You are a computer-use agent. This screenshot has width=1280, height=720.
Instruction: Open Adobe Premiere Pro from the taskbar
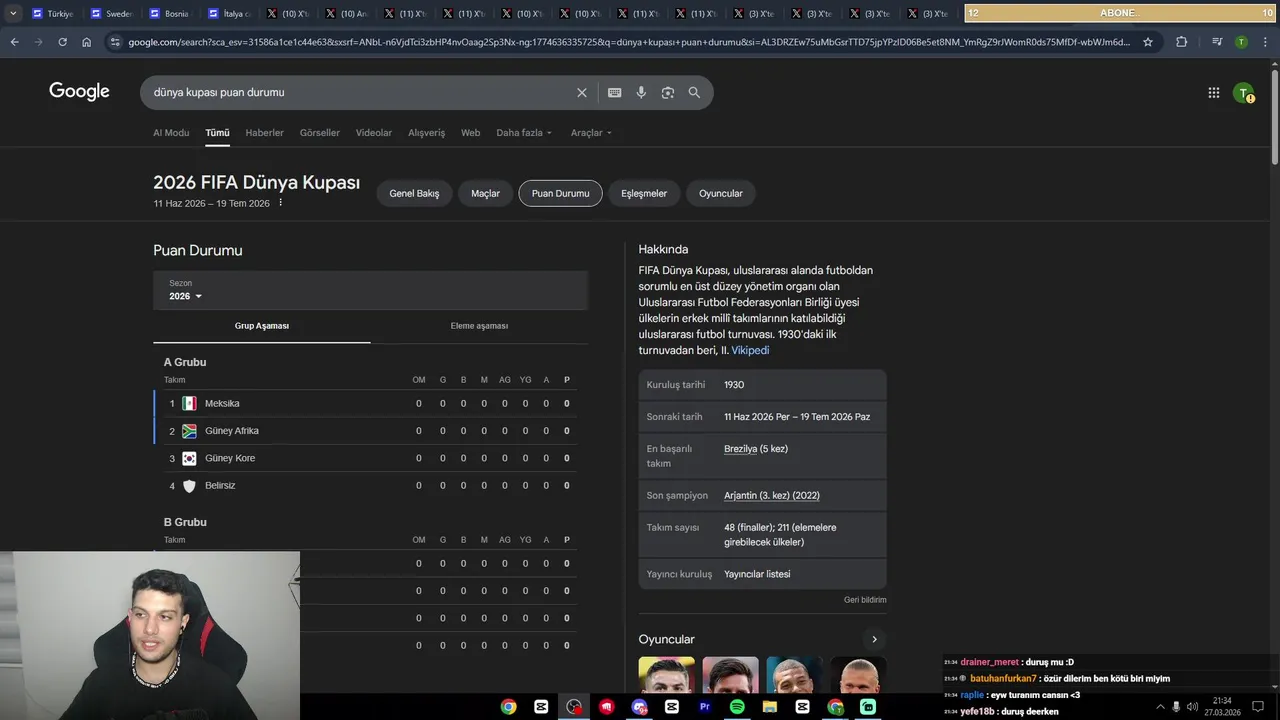(705, 706)
